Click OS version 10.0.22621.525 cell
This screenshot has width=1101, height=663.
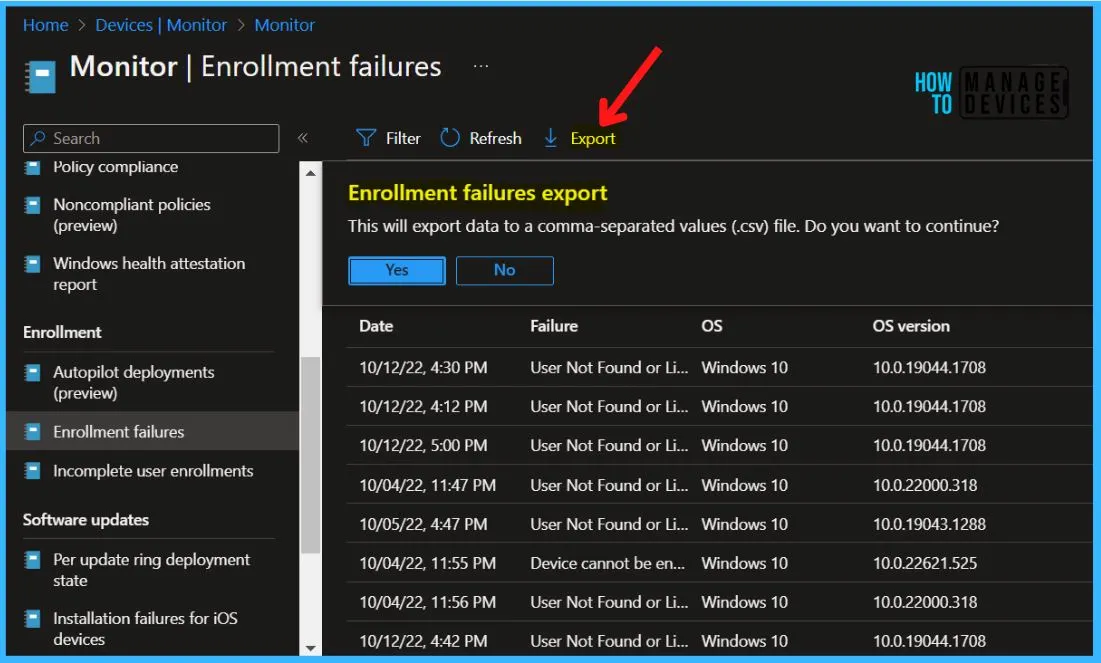click(925, 563)
